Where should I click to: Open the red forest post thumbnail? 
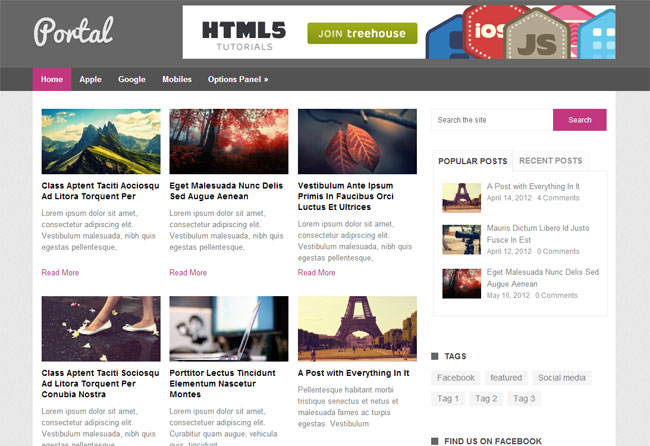(x=229, y=141)
